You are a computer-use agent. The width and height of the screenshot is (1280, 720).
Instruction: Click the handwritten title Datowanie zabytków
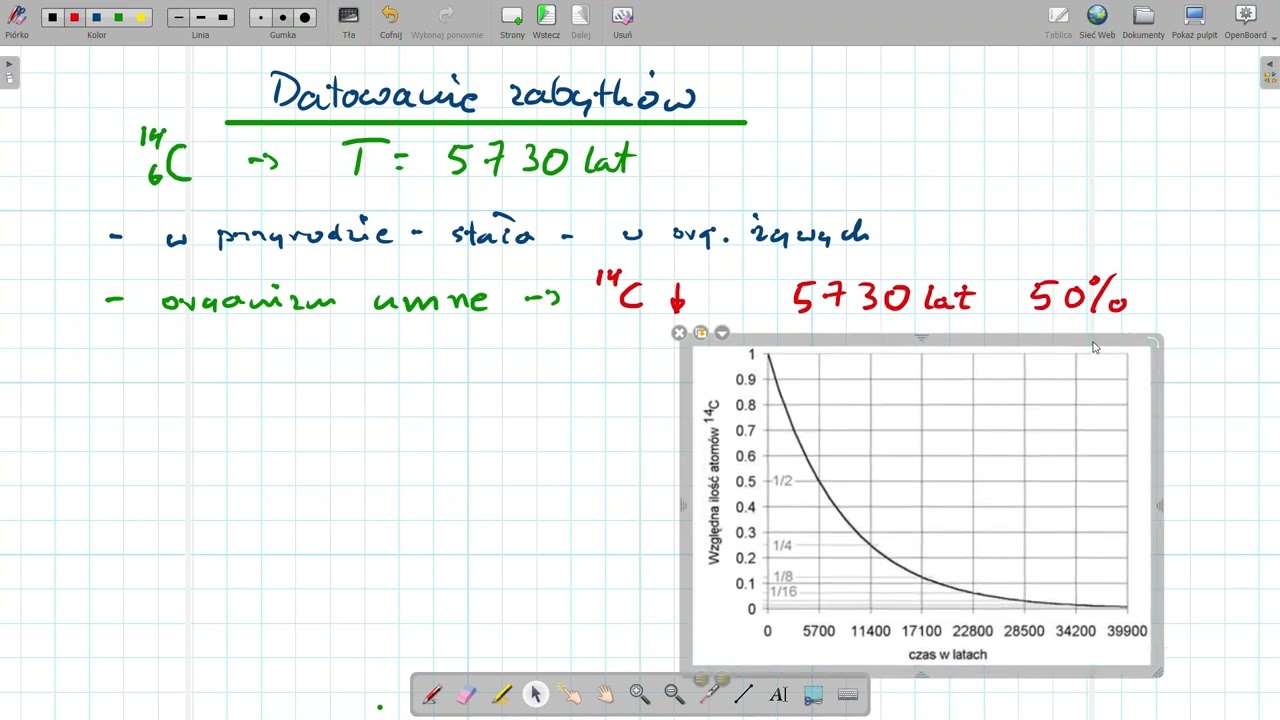click(483, 93)
